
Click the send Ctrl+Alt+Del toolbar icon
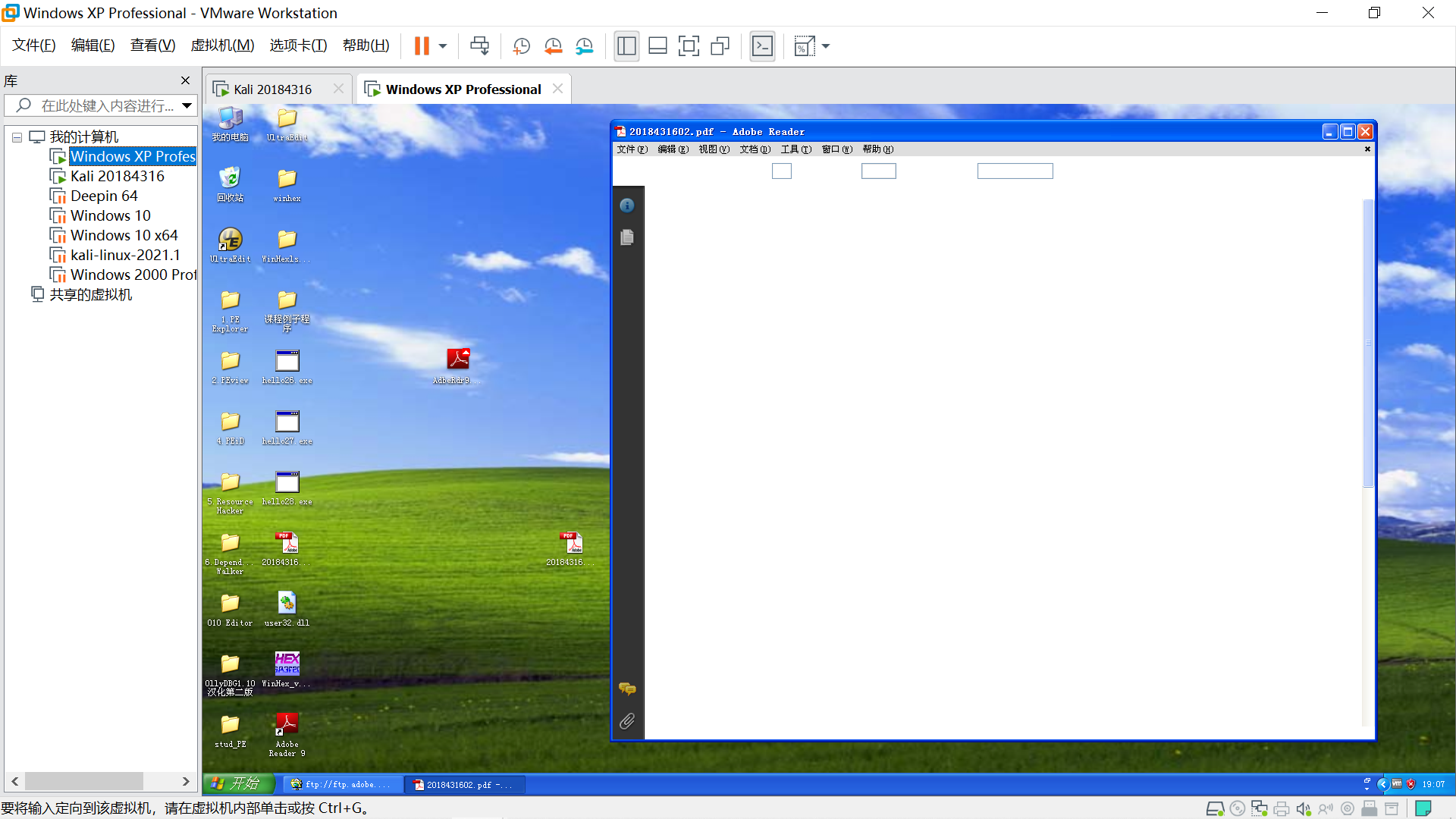click(x=479, y=46)
